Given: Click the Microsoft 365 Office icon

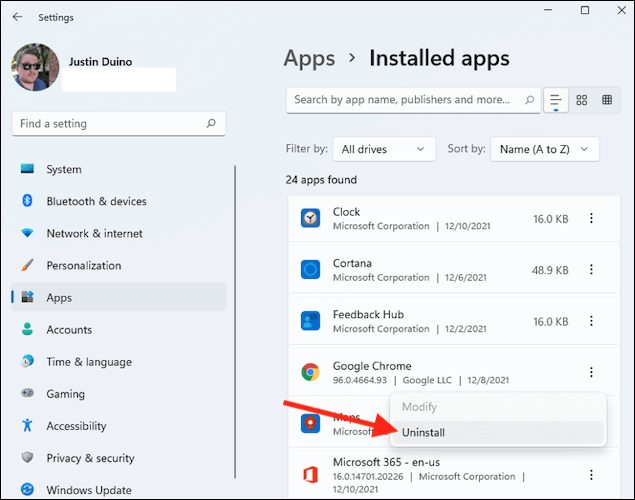Looking at the screenshot, I should click(x=310, y=476).
